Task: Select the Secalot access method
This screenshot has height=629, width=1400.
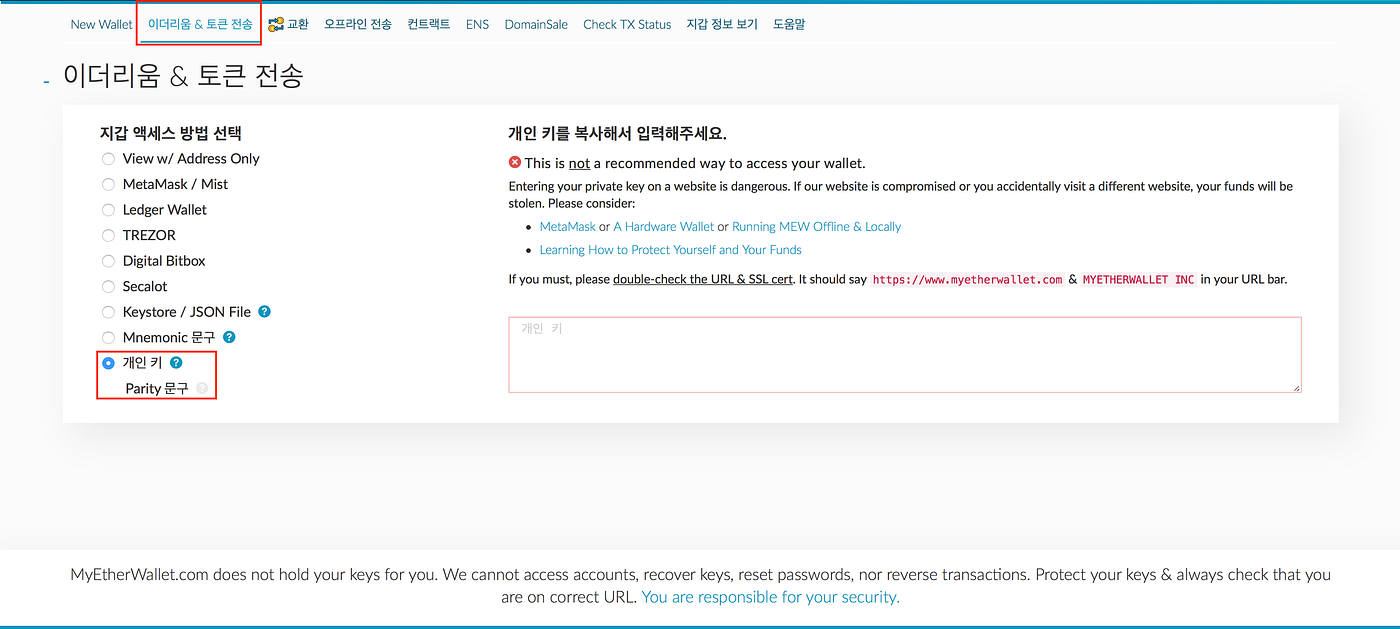Action: pyautogui.click(x=108, y=286)
